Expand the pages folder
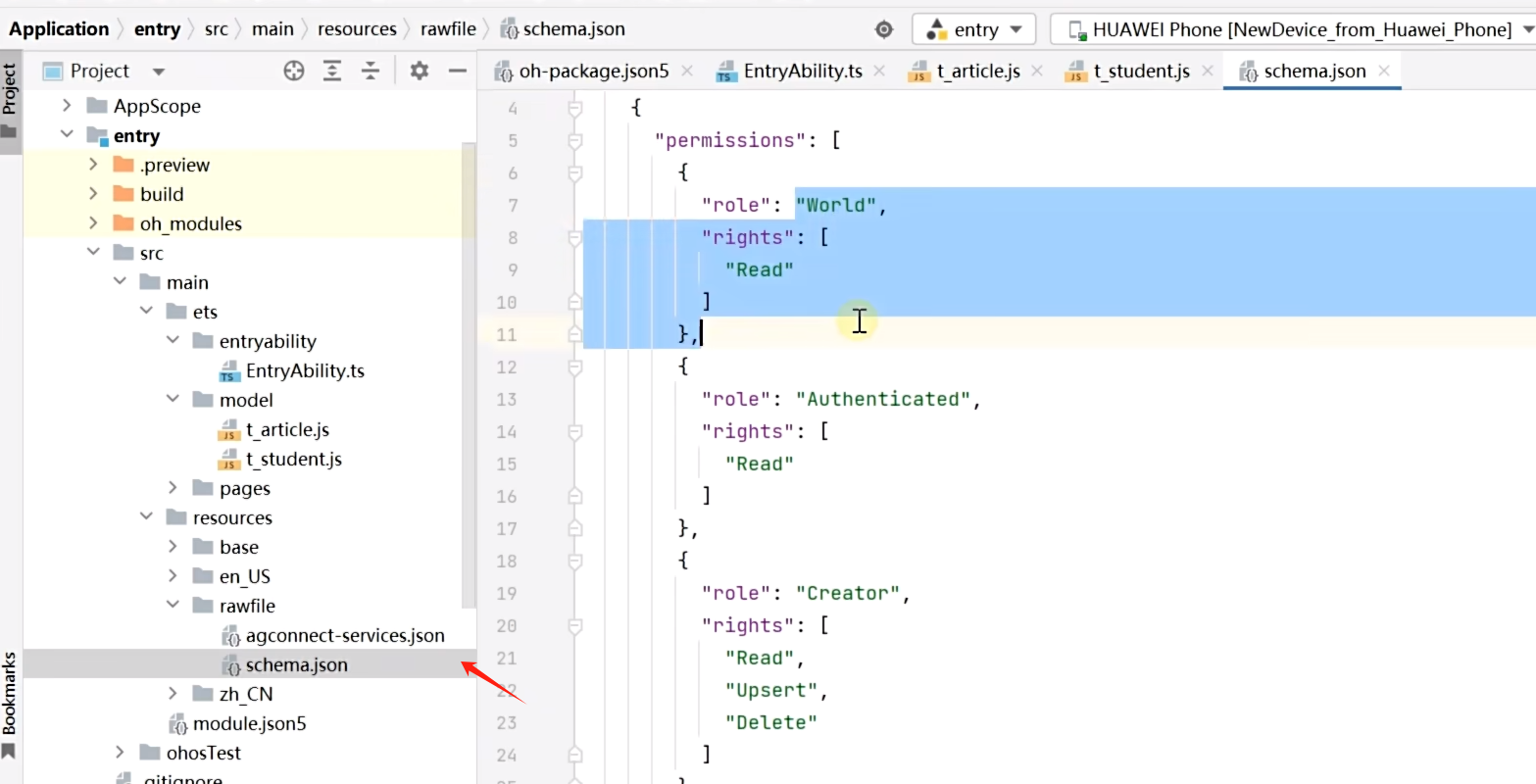 click(173, 488)
